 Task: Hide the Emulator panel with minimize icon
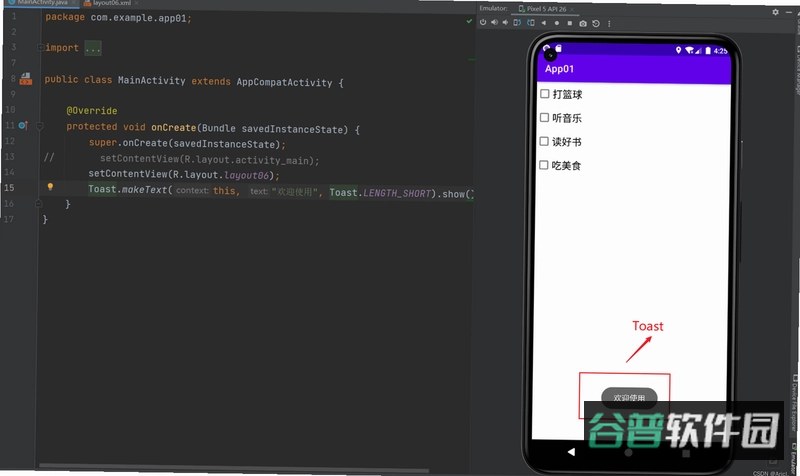tap(789, 12)
